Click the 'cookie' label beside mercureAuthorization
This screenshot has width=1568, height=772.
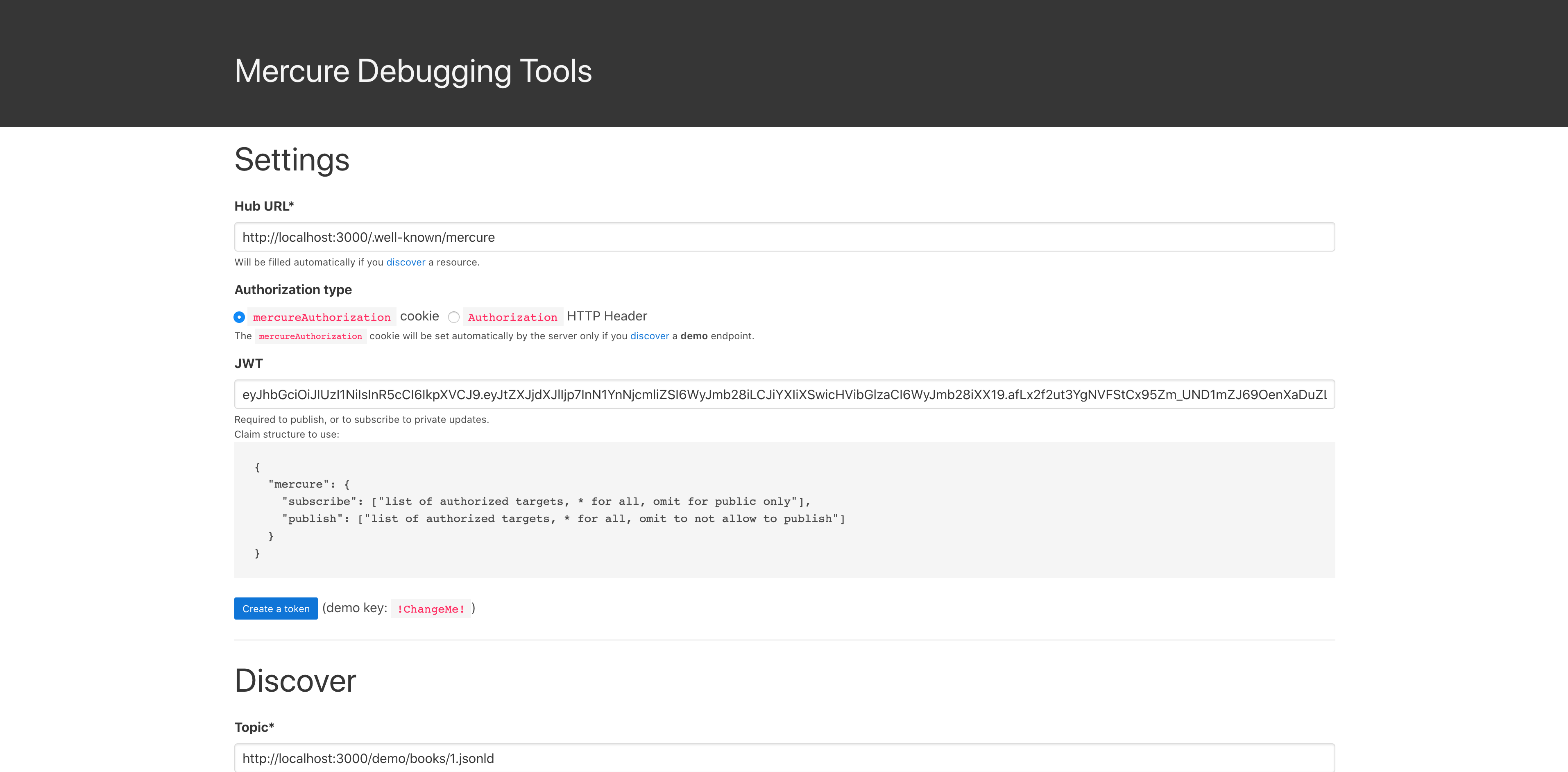click(419, 317)
